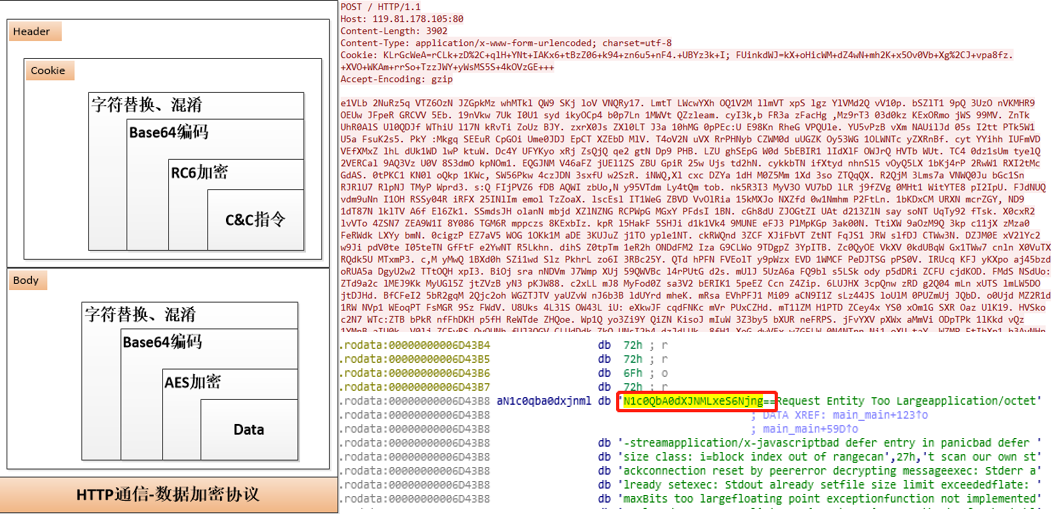Select "字符替换、混淆" inside the Cookie box
The width and height of the screenshot is (1054, 514).
click(146, 105)
